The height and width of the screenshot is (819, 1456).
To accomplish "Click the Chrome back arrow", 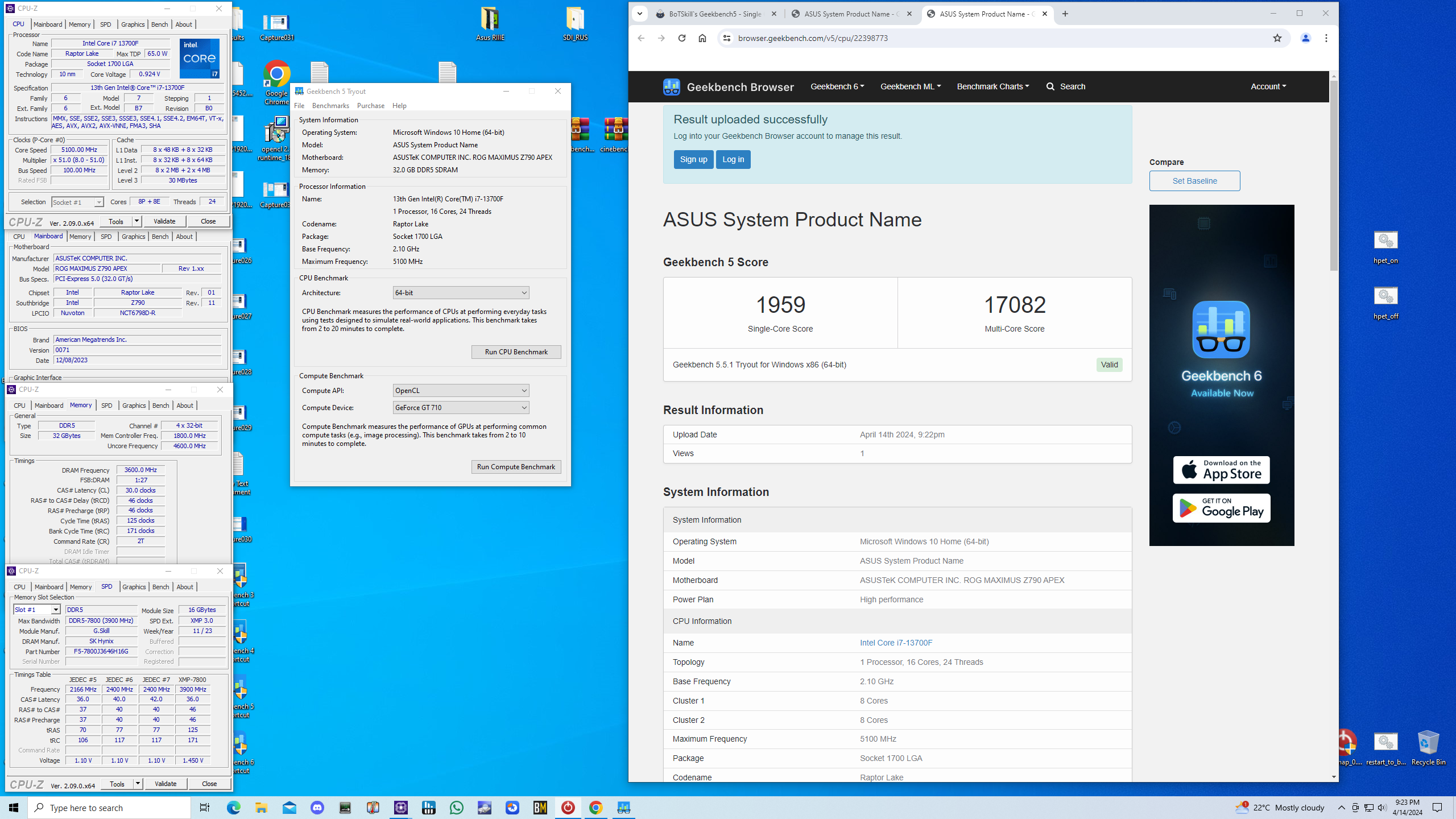I will tap(641, 38).
